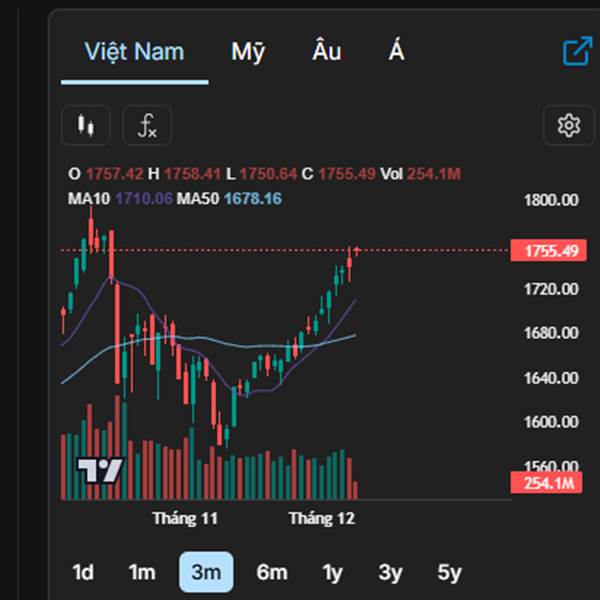Switch to the Âu tab
Screen dimensions: 600x600
327,52
